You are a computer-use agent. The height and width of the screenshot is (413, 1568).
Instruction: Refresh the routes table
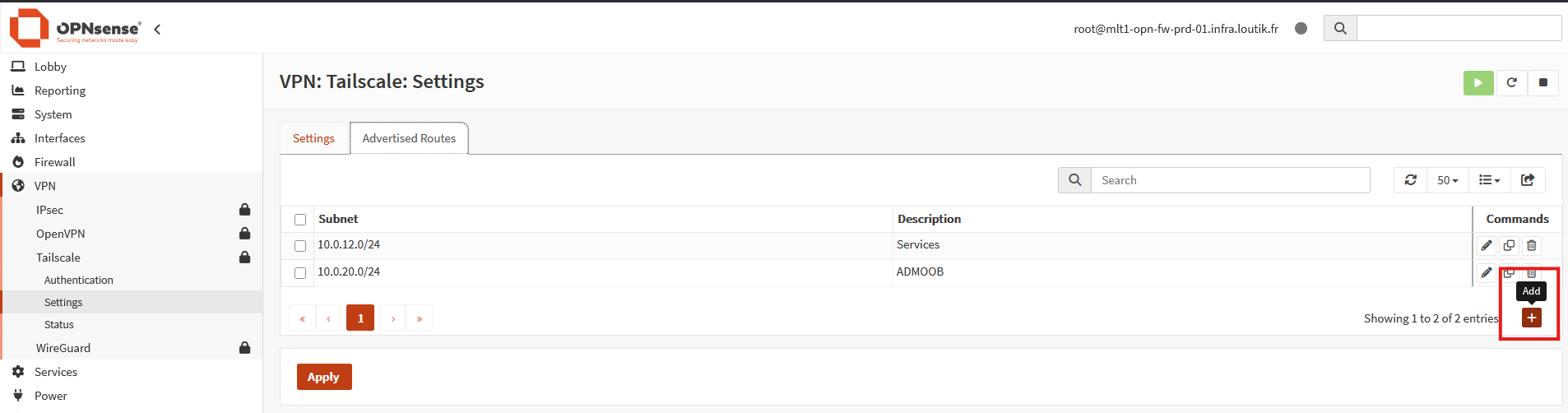coord(1411,180)
